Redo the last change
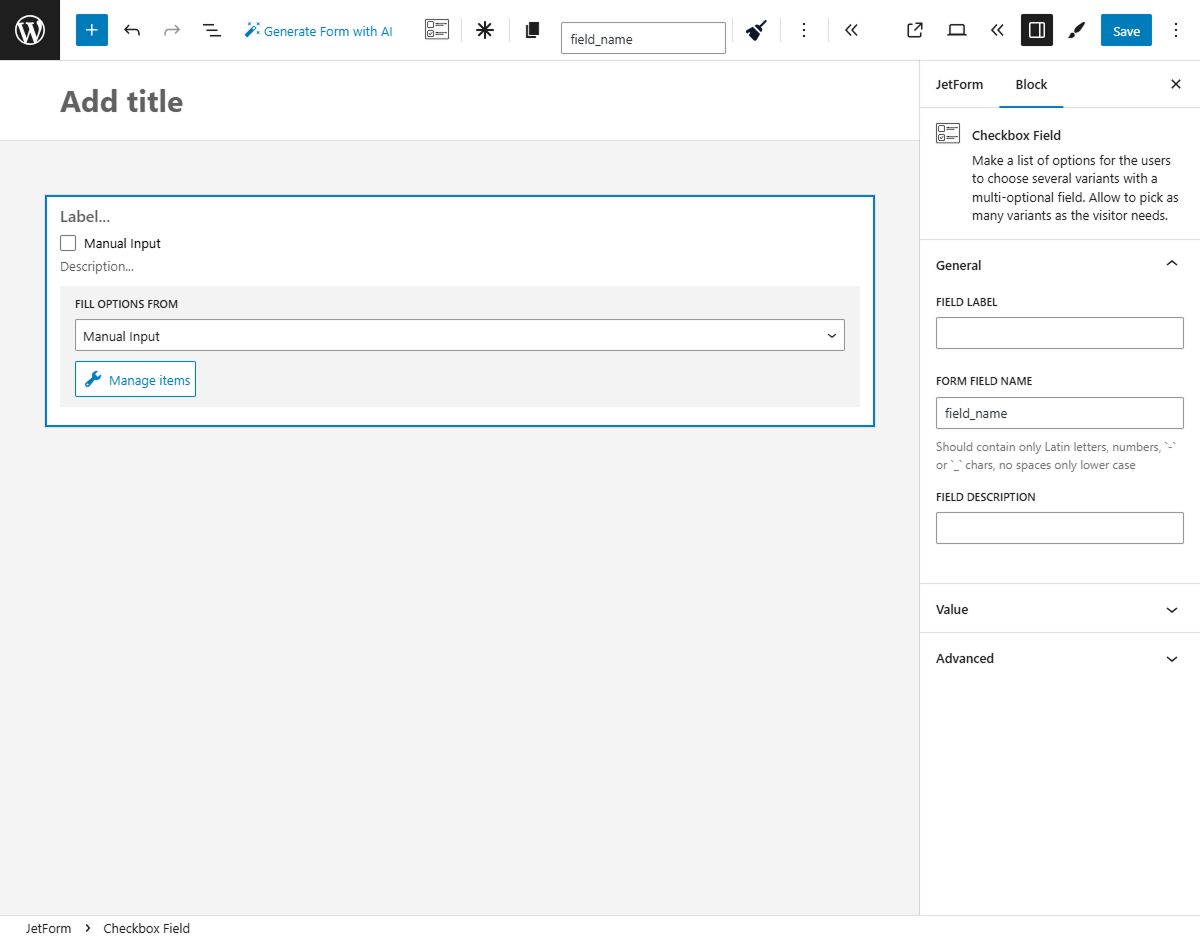 point(172,30)
